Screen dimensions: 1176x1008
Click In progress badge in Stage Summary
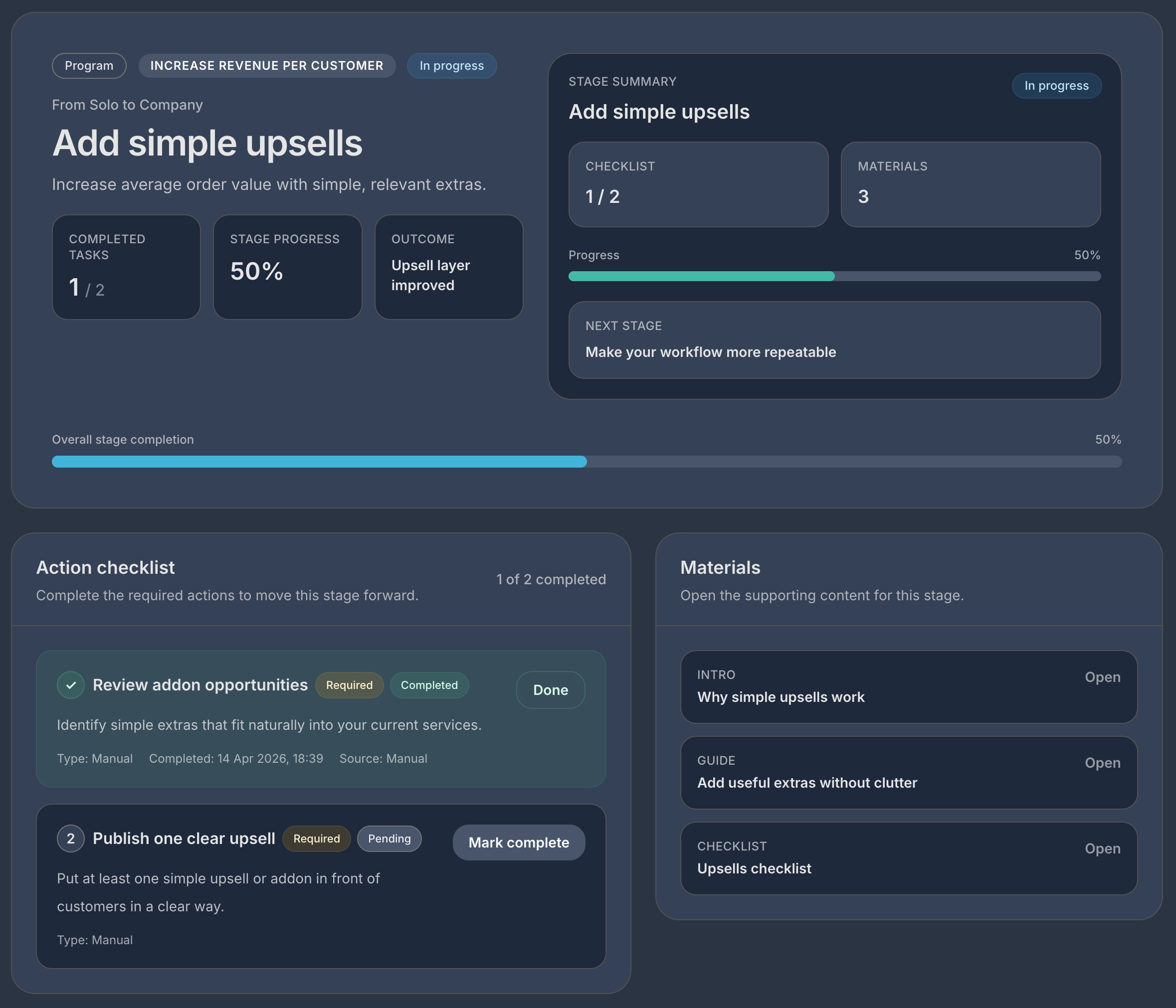tap(1056, 86)
